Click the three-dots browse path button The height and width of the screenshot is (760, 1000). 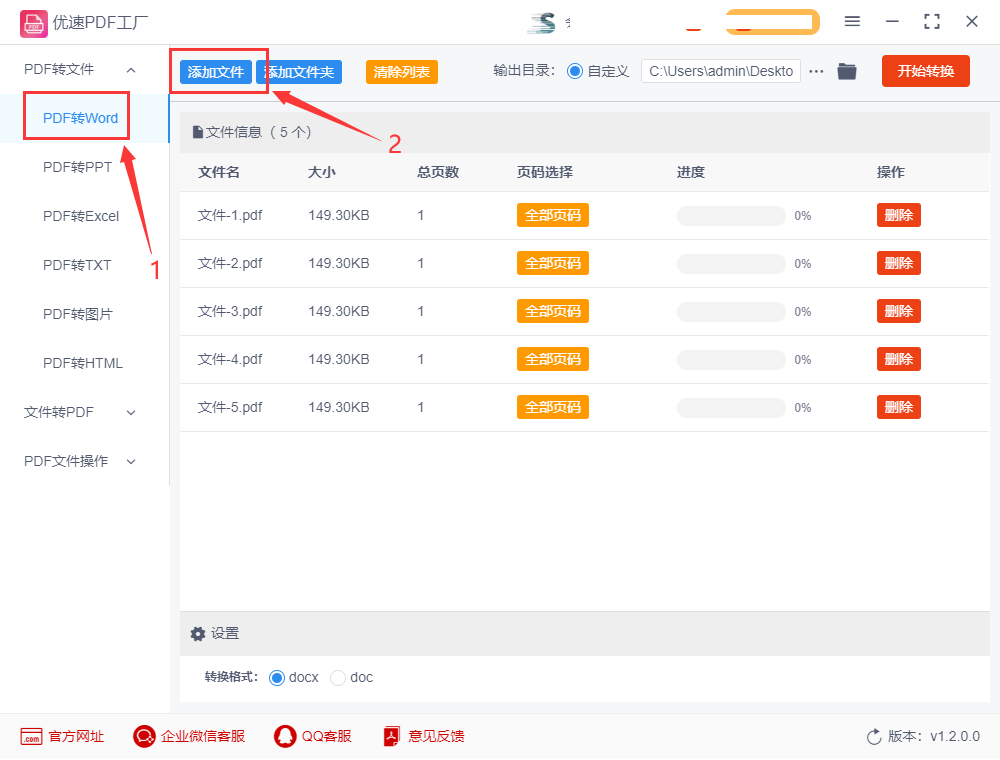click(816, 71)
